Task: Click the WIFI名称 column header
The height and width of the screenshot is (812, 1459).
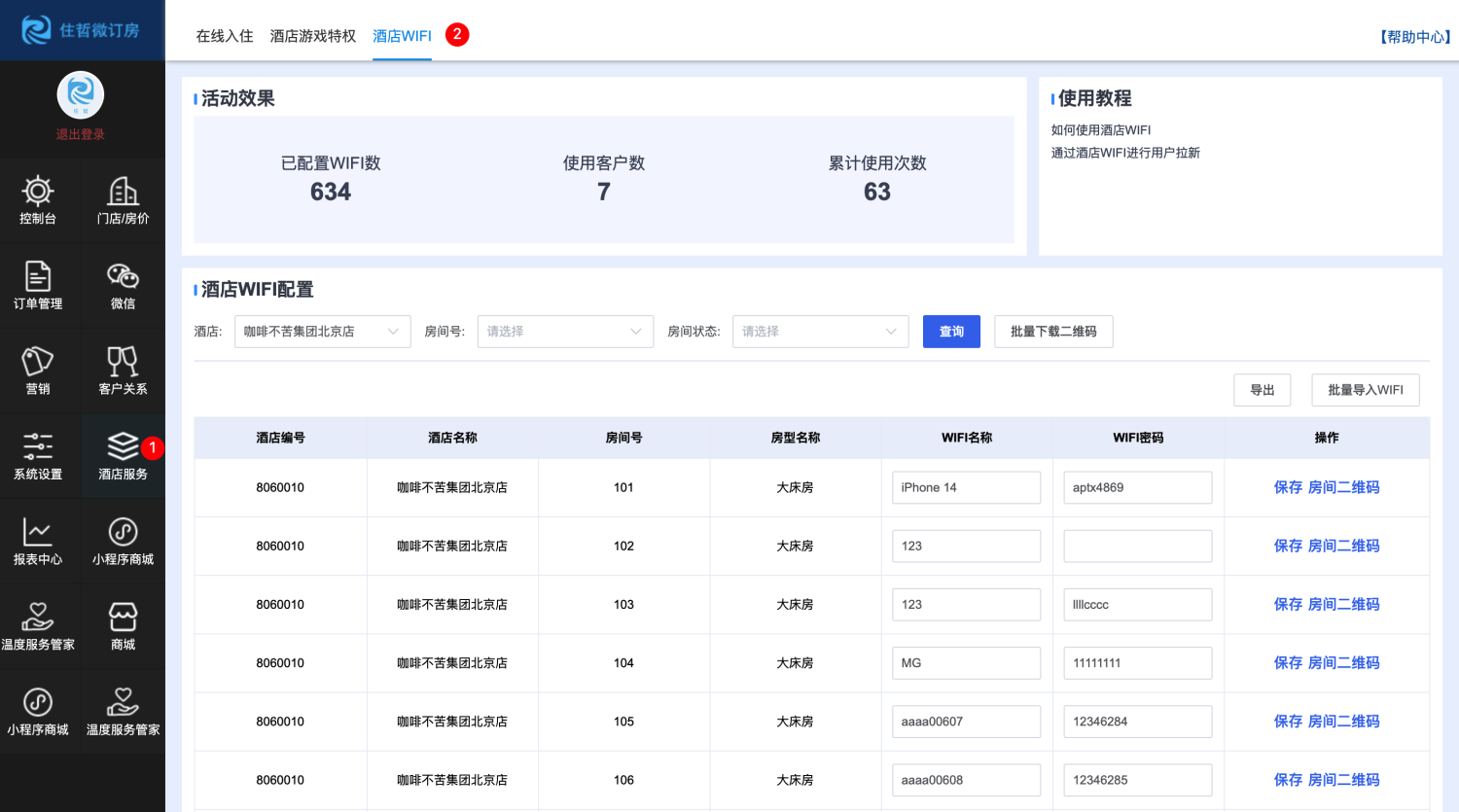Action: 967,438
